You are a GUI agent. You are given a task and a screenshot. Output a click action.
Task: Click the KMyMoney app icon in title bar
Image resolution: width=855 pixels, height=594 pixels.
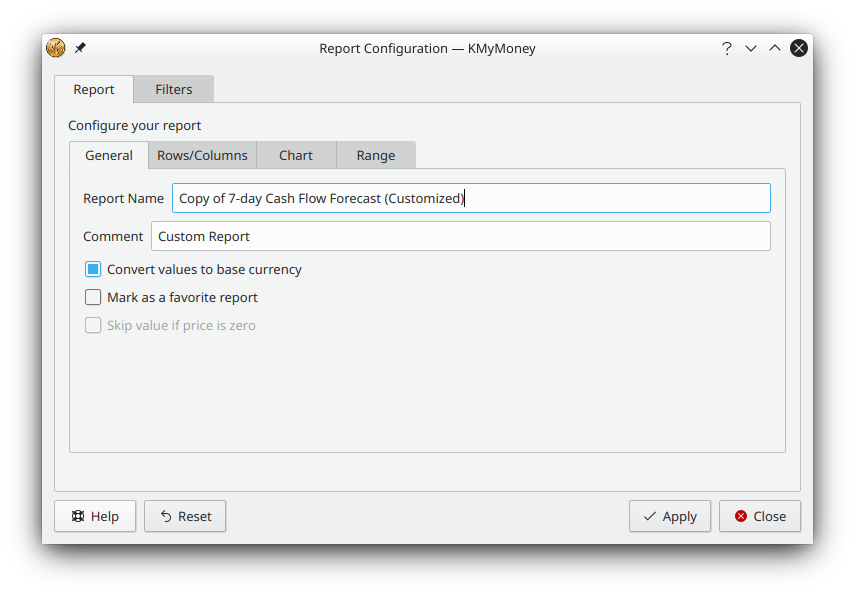tap(56, 48)
